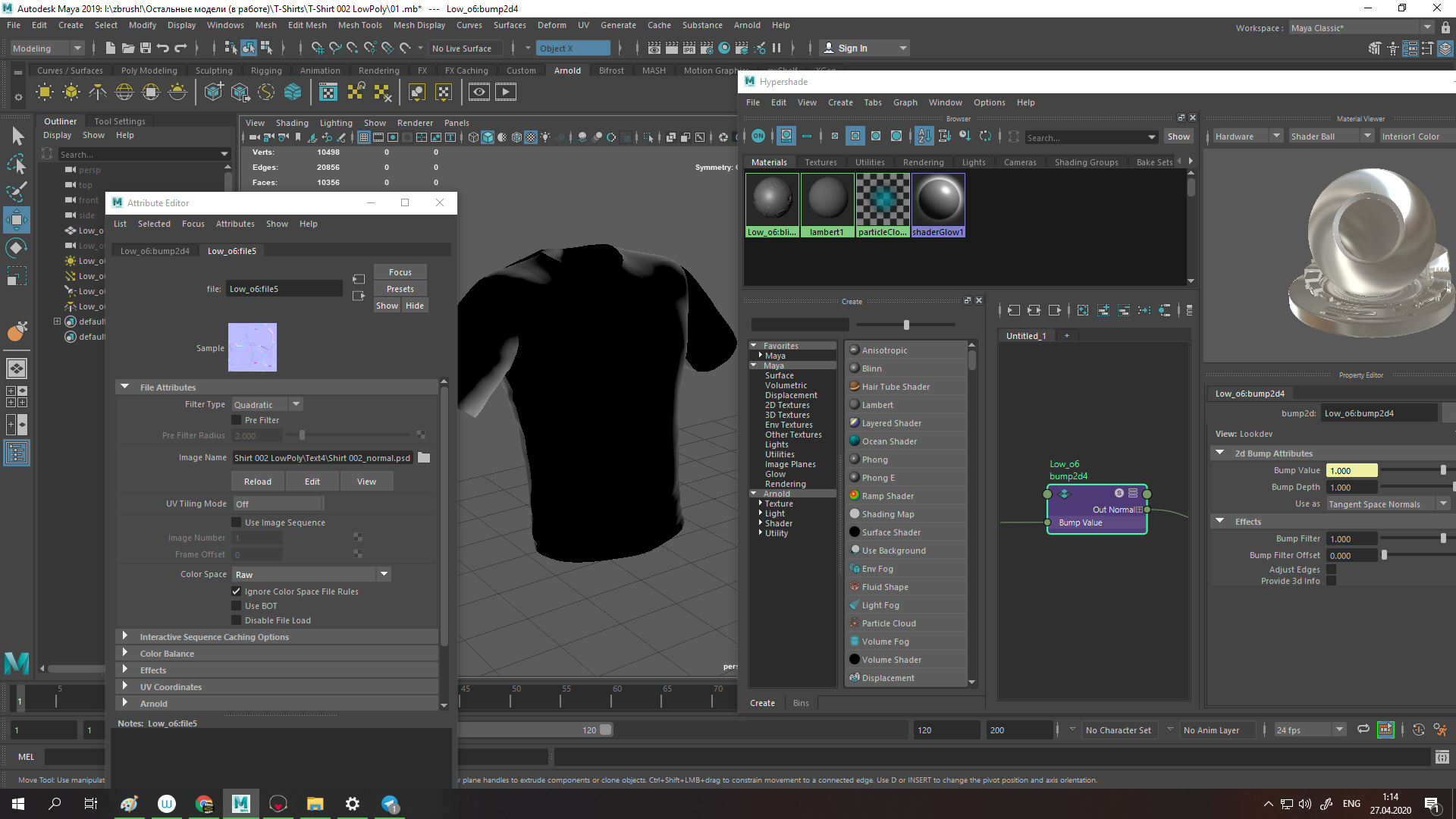
Task: Click the Focus button
Action: pyautogui.click(x=400, y=272)
